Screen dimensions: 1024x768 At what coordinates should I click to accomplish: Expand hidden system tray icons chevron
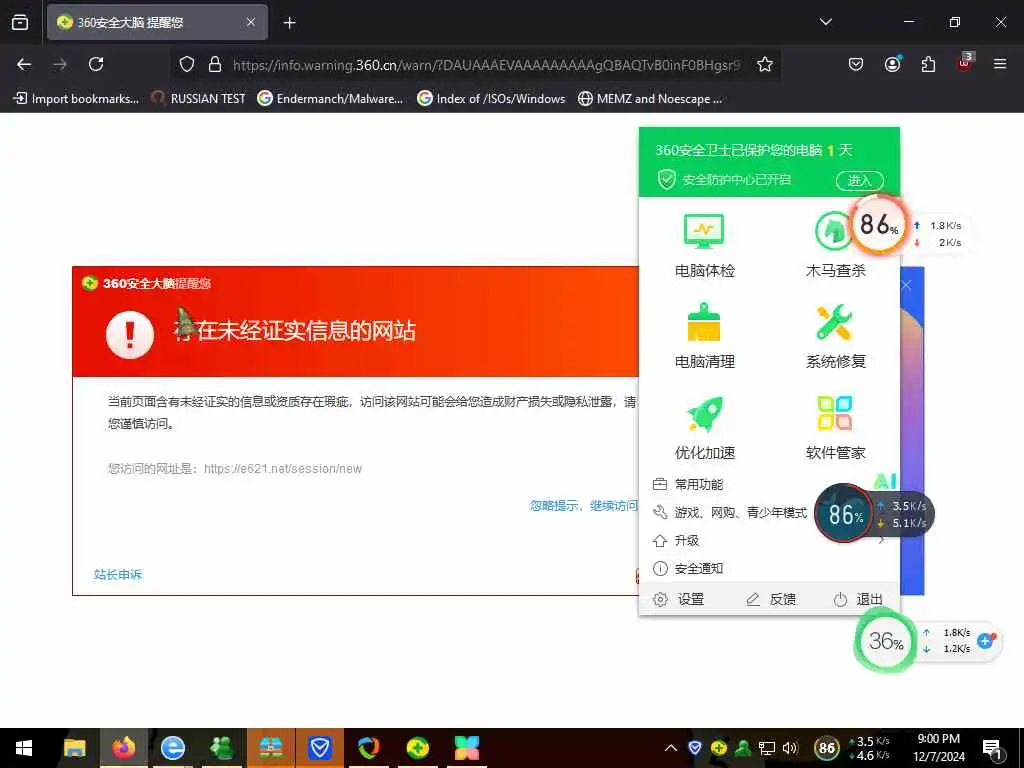click(671, 748)
